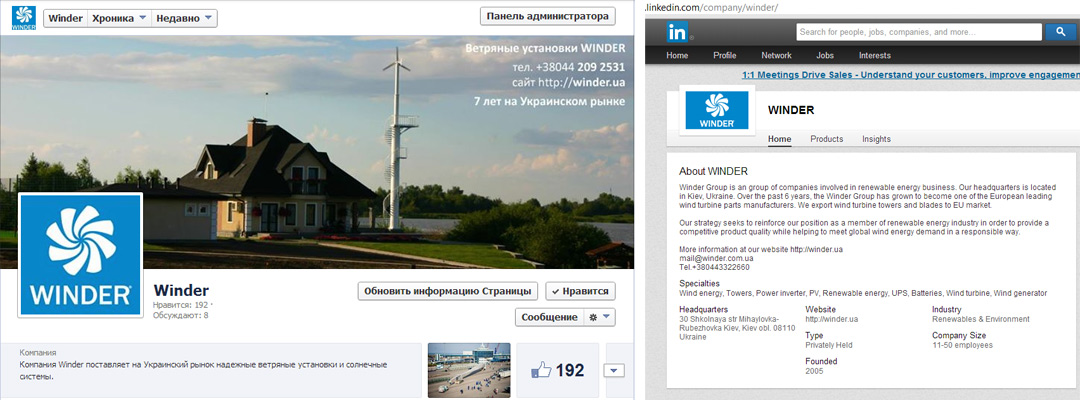
Task: Click founded year '2005'
Action: tap(813, 372)
